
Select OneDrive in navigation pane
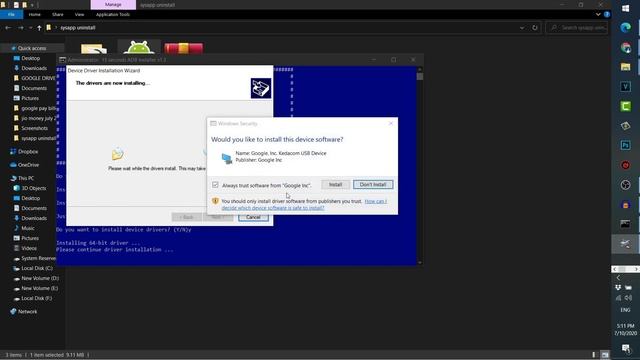click(28, 165)
